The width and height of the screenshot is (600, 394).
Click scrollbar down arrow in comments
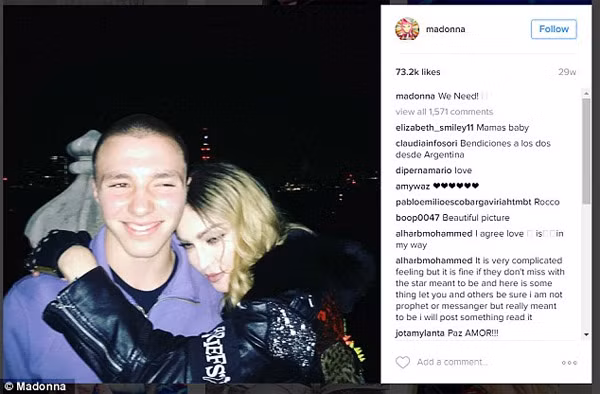pos(586,335)
